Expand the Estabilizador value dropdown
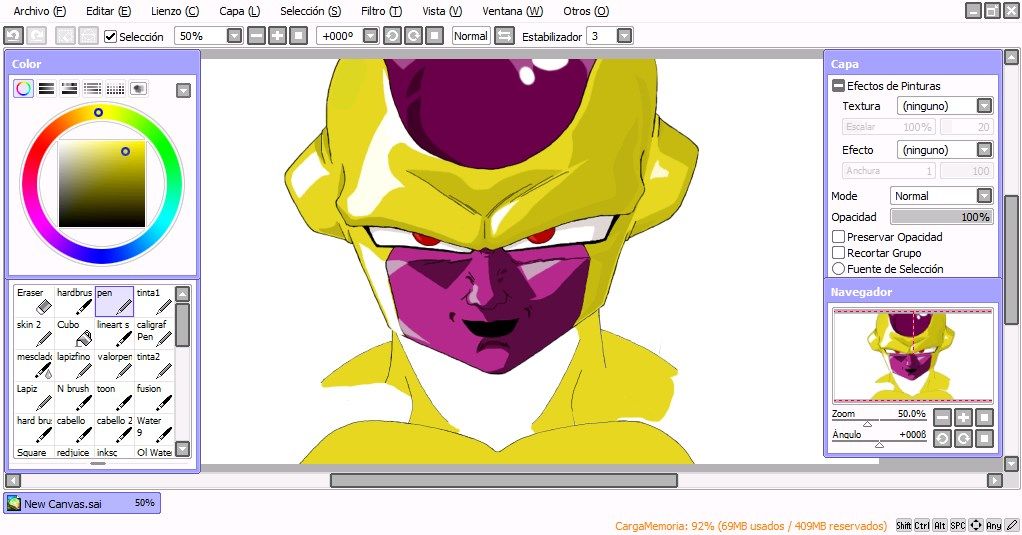The width and height of the screenshot is (1022, 535). [624, 36]
